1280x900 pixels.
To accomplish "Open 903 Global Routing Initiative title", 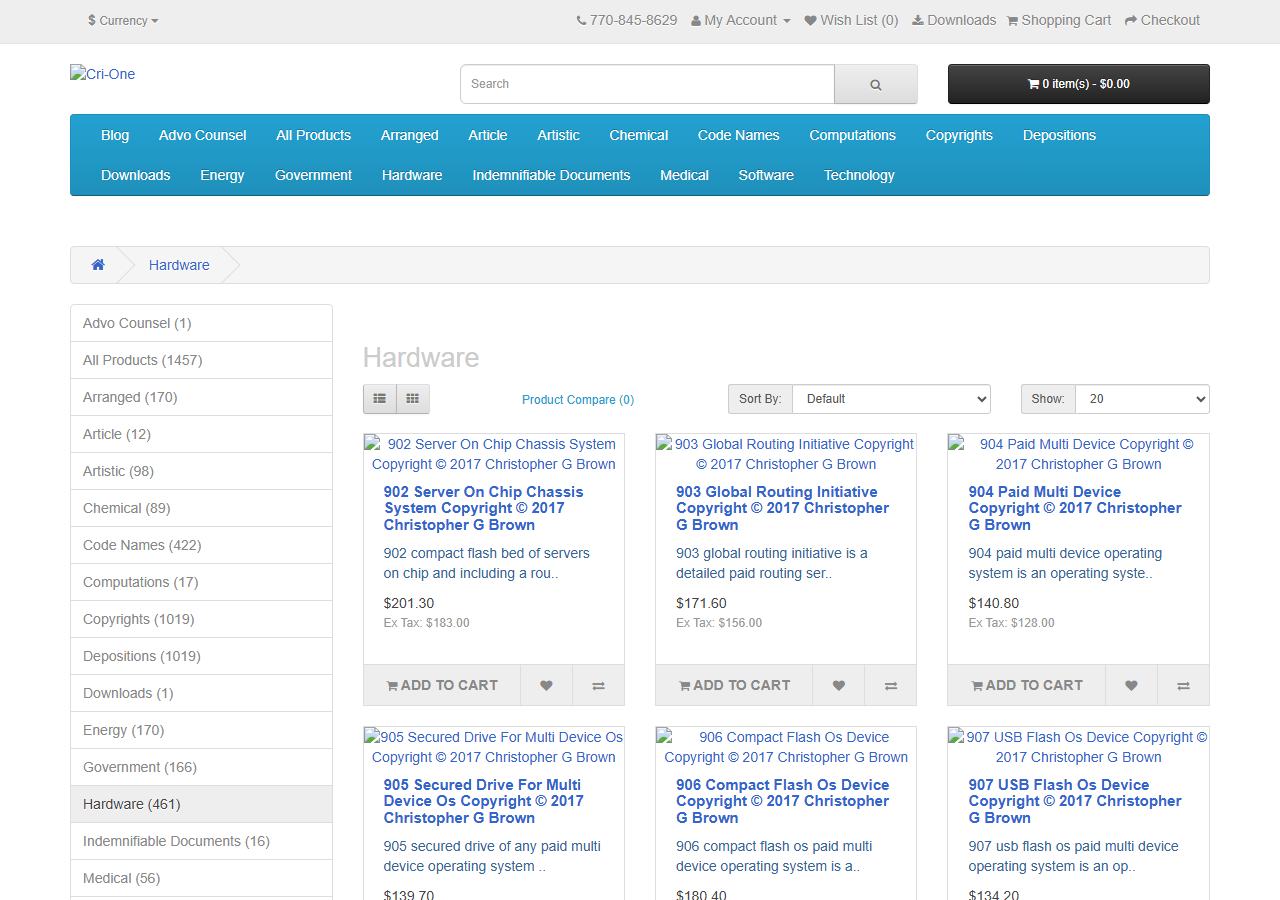I will 782,508.
